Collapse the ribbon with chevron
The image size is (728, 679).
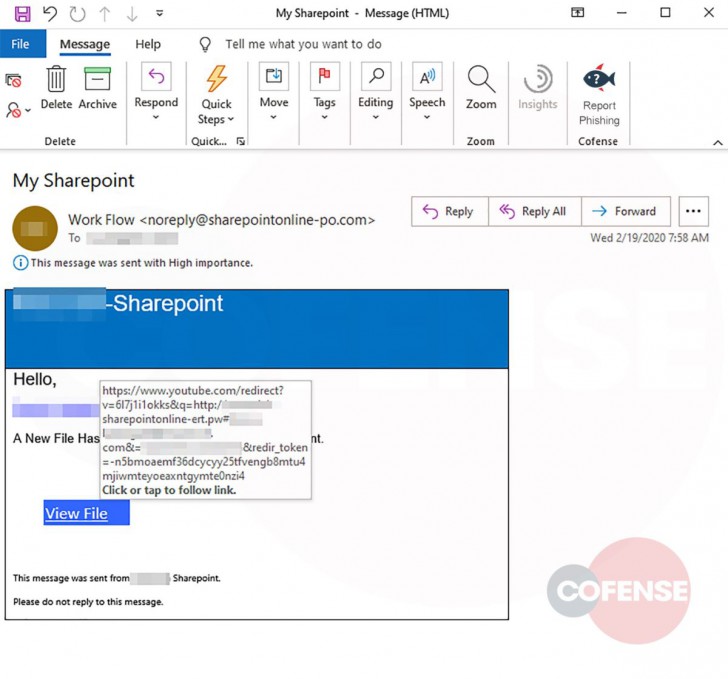(x=718, y=143)
